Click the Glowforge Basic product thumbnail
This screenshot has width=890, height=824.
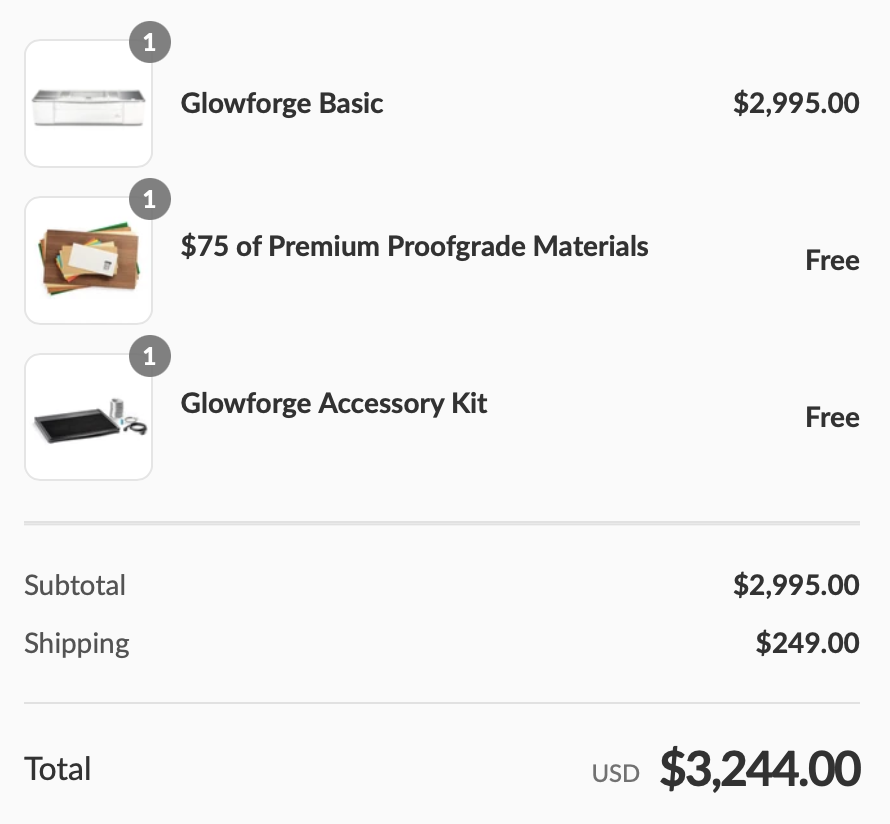coord(88,104)
